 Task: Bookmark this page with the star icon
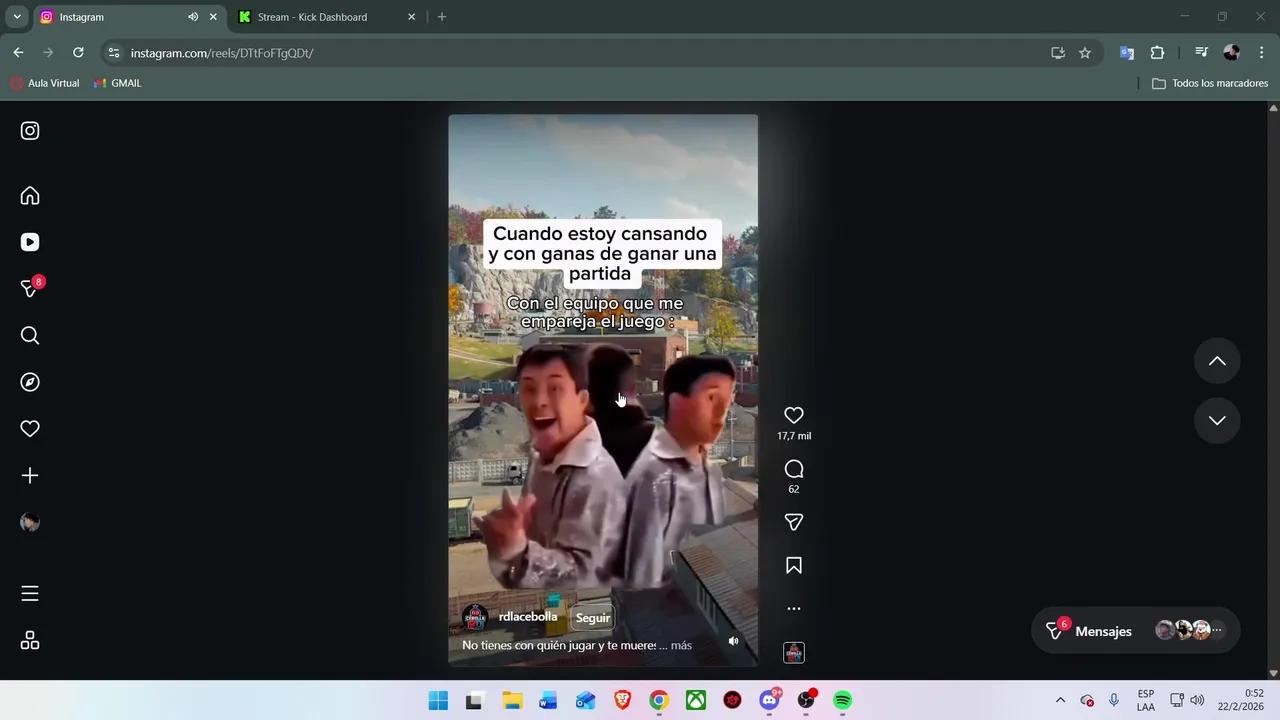coord(1085,53)
